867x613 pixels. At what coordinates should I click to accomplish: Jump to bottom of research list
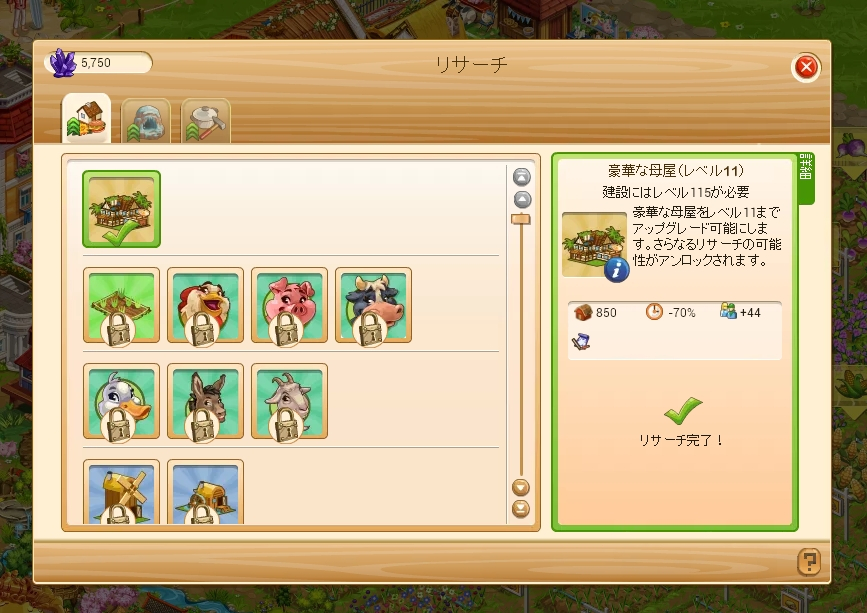pyautogui.click(x=521, y=509)
